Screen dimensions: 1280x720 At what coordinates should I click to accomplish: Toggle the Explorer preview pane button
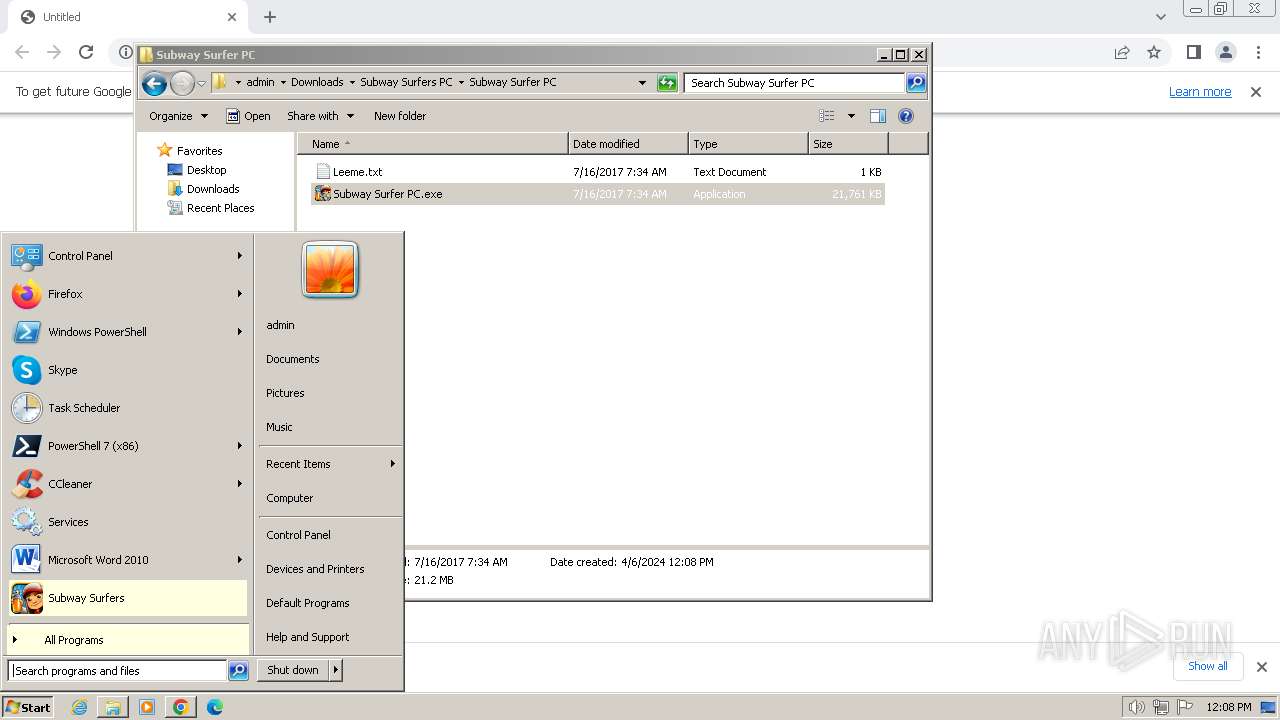click(878, 116)
